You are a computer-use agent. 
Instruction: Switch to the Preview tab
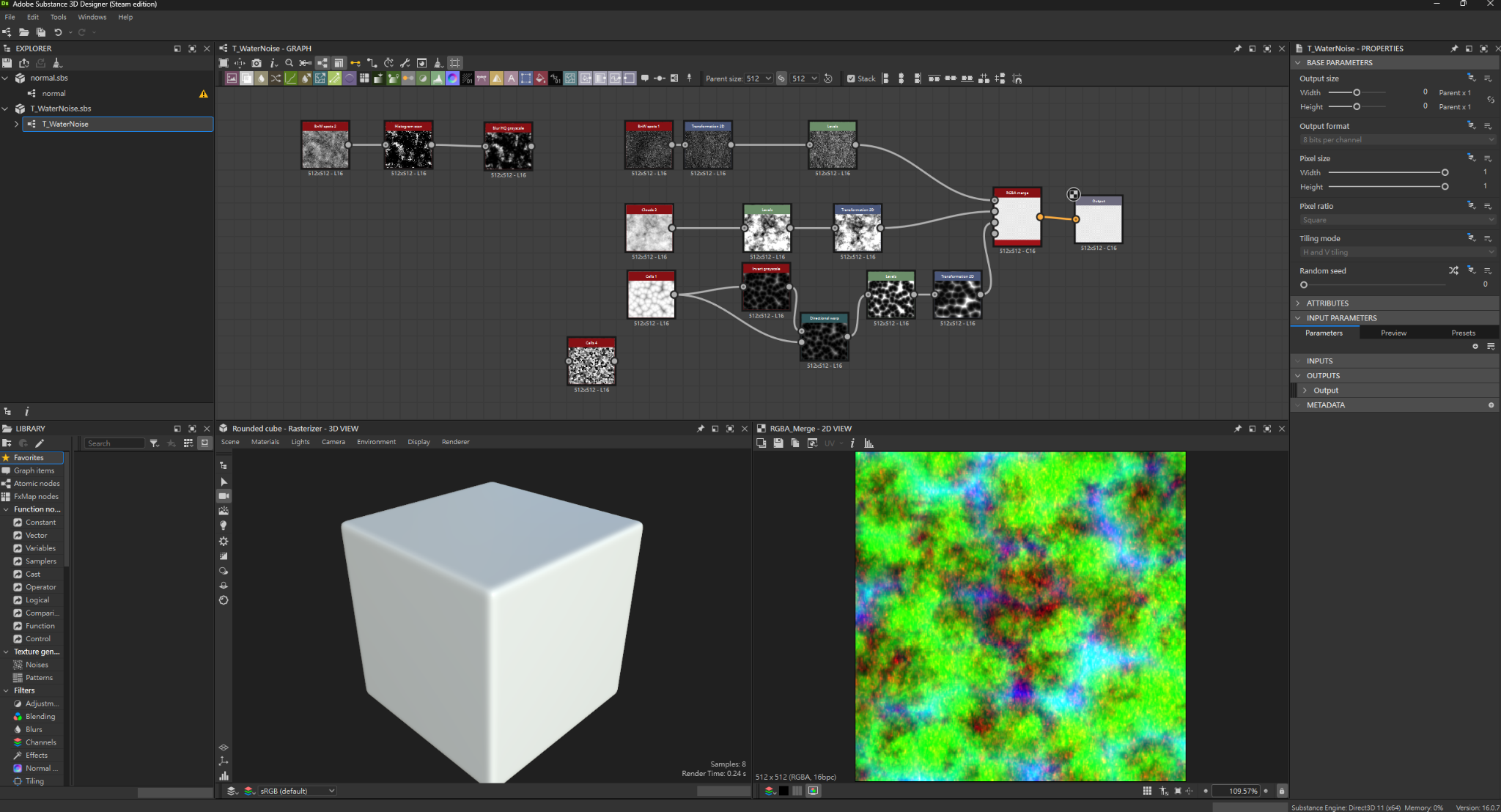1393,333
